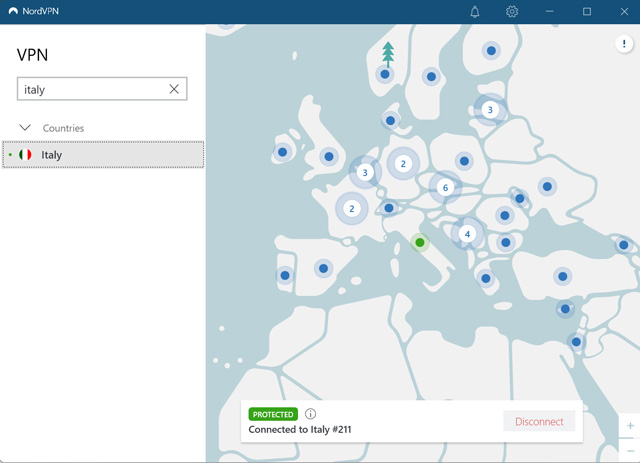
Task: Select the Ireland server pin
Action: 282,152
